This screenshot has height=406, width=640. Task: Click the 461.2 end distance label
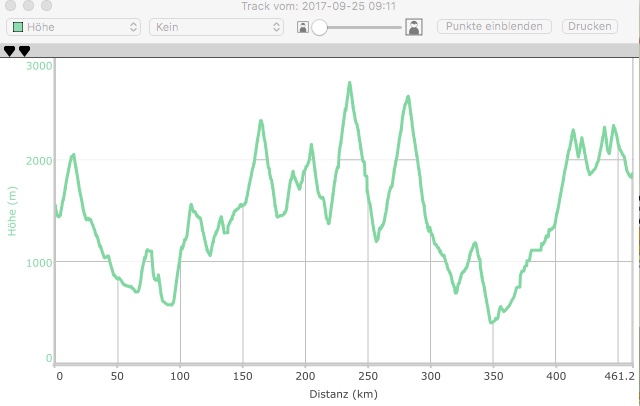pyautogui.click(x=619, y=378)
